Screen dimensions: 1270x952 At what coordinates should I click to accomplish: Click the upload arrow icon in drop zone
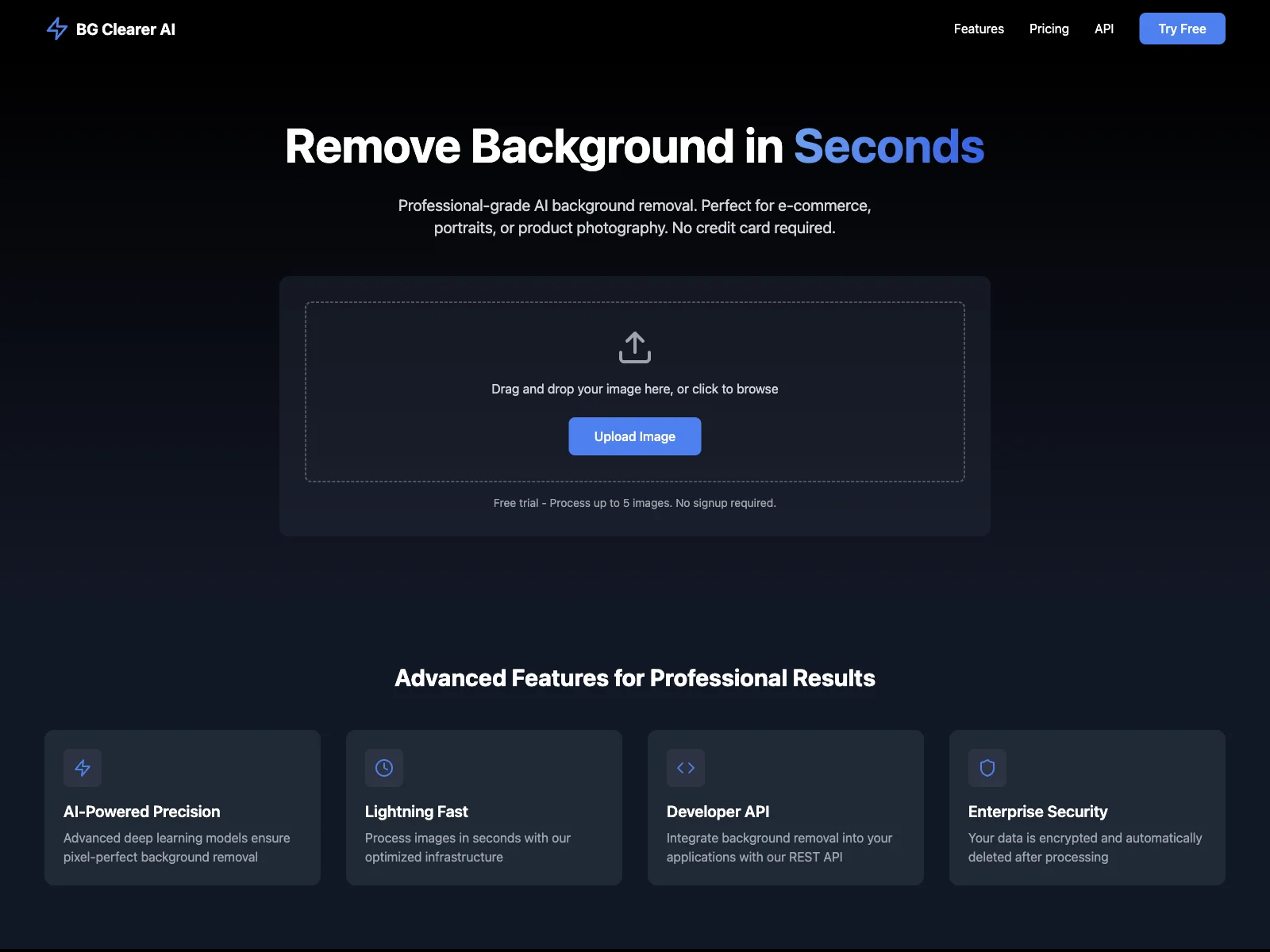click(x=635, y=347)
